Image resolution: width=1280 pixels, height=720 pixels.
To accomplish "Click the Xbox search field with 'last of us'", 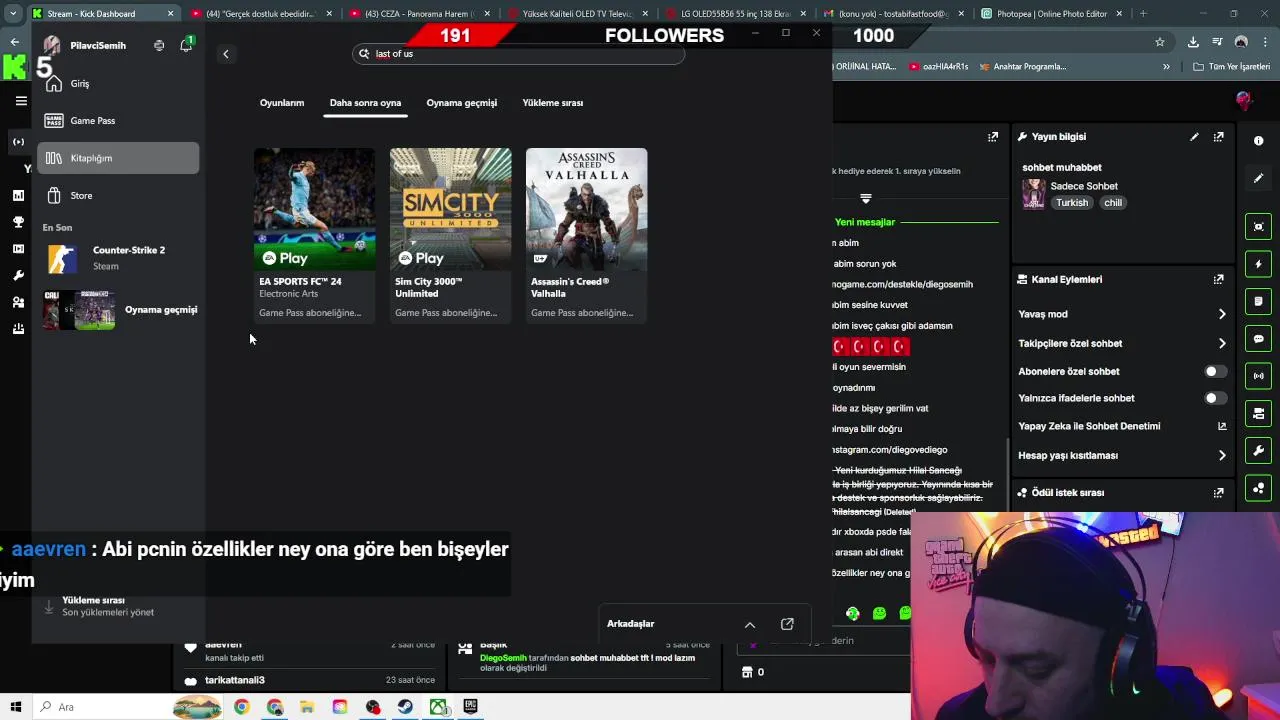I will pos(519,54).
